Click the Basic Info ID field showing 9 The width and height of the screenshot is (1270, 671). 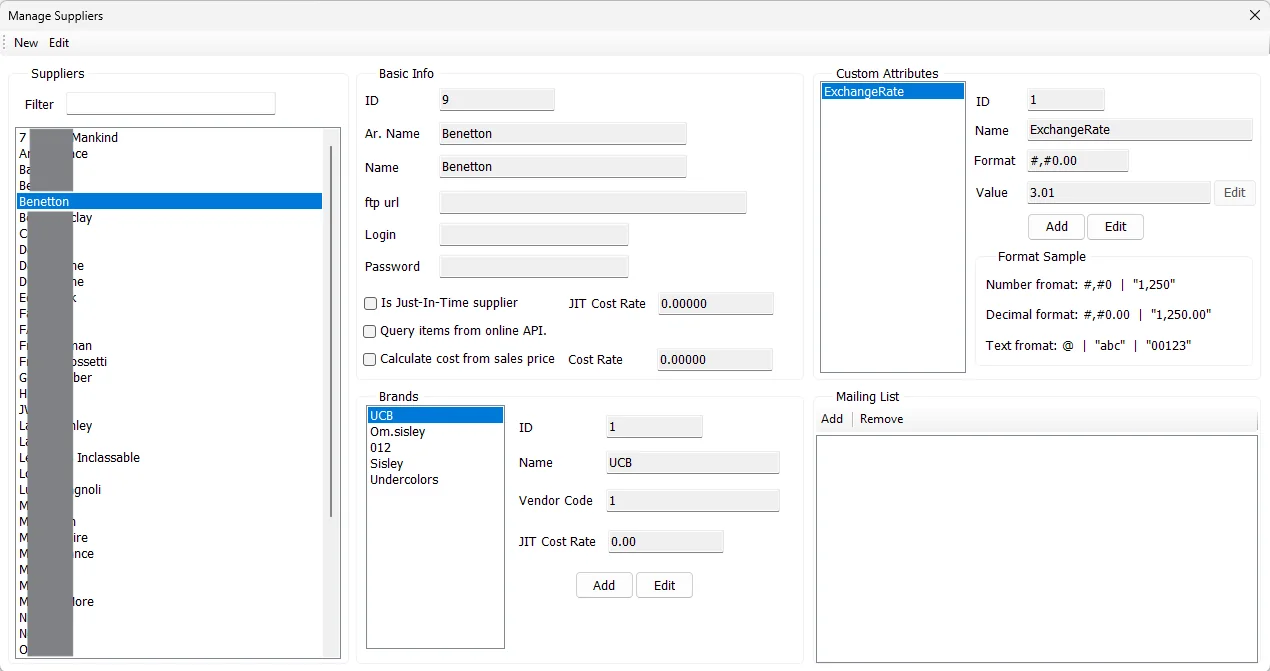pyautogui.click(x=496, y=100)
